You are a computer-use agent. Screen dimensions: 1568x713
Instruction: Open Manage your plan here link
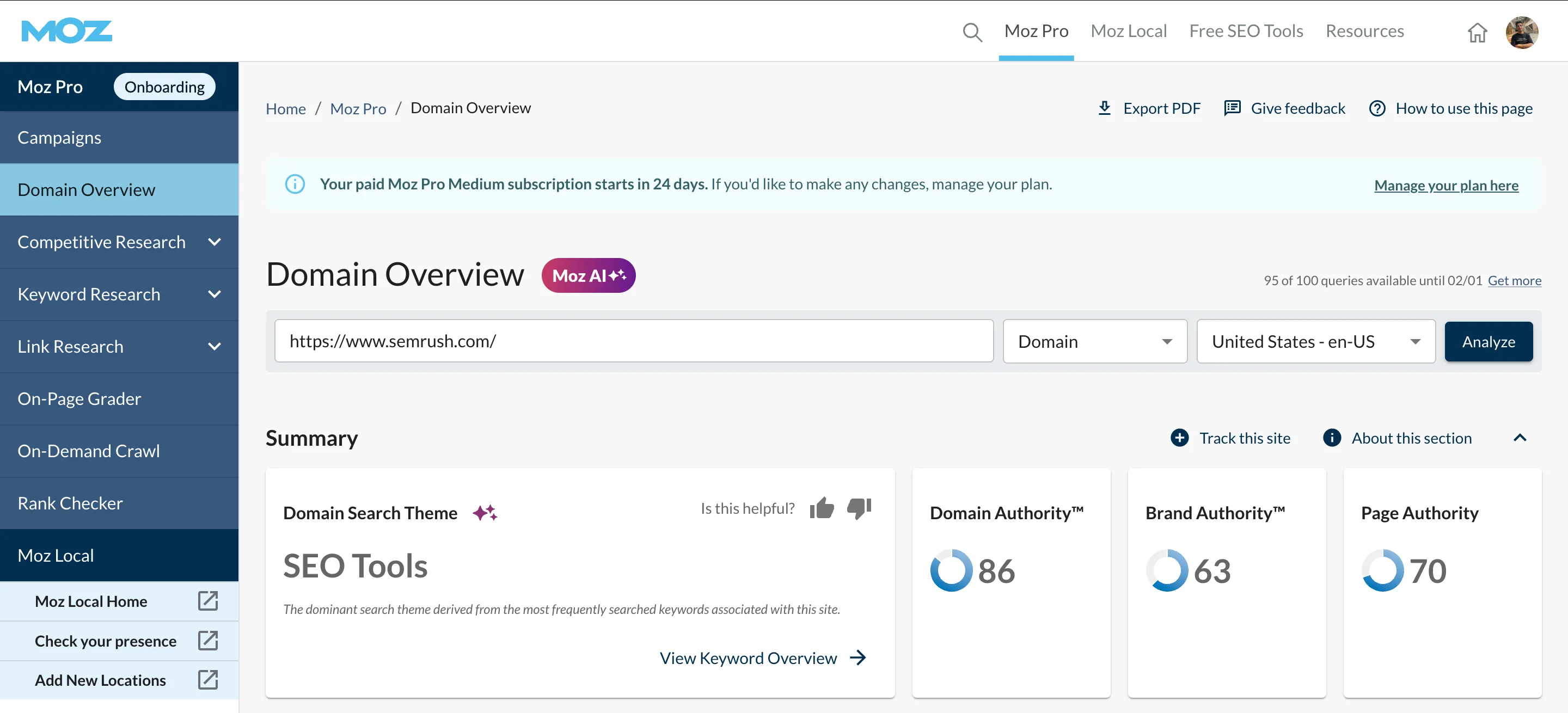(x=1446, y=185)
